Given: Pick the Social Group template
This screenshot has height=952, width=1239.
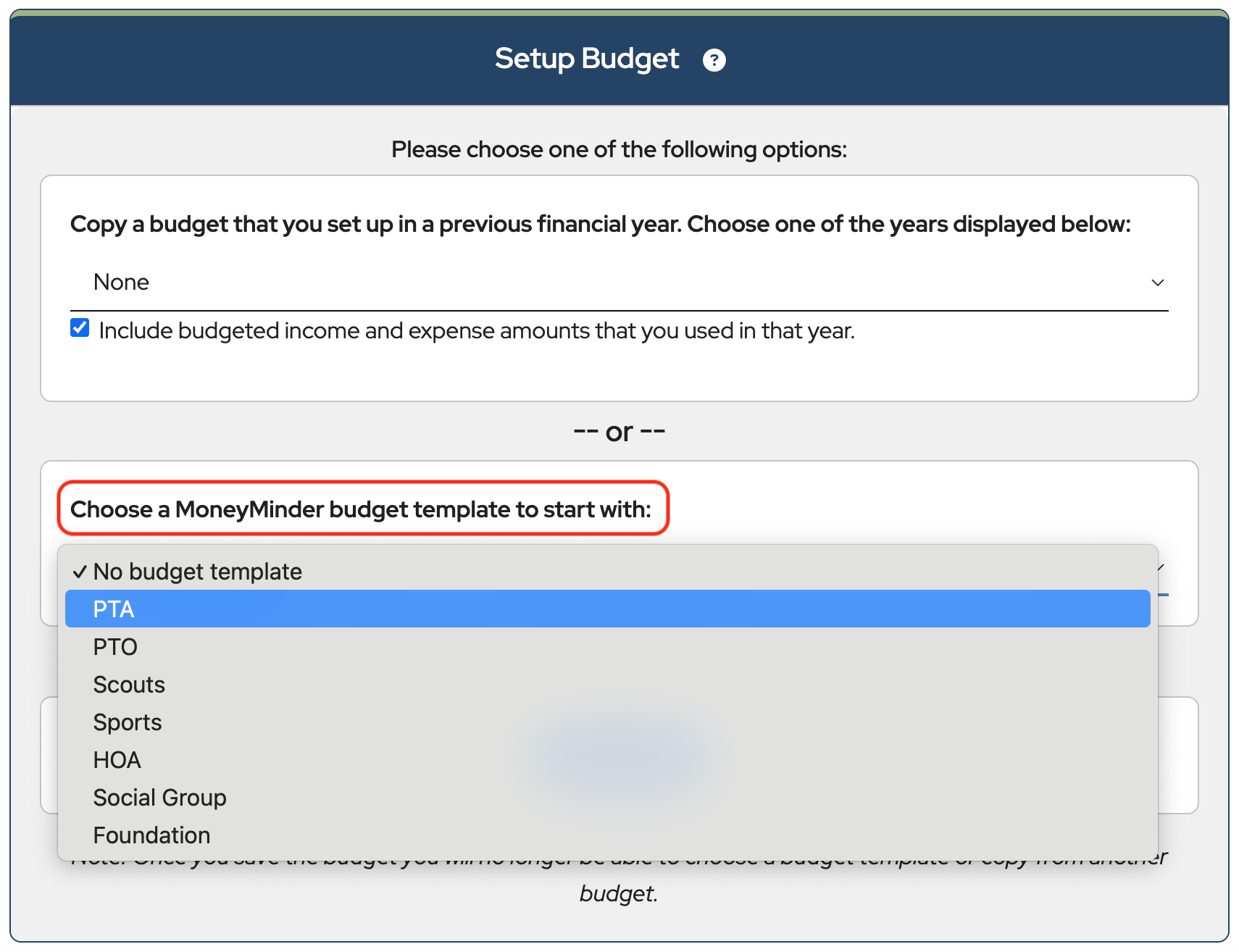Looking at the screenshot, I should pyautogui.click(x=159, y=798).
